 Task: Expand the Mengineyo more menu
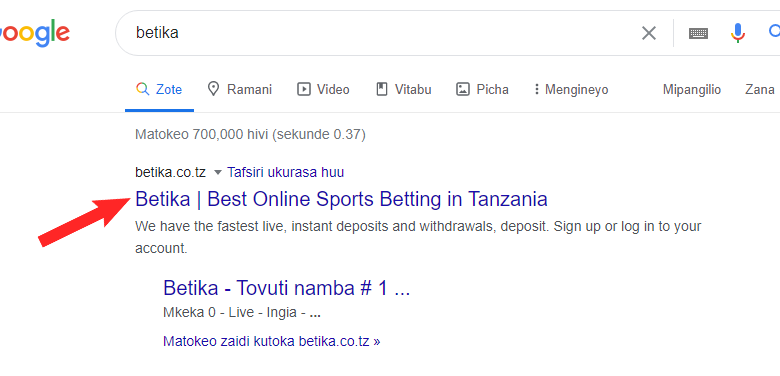[571, 90]
